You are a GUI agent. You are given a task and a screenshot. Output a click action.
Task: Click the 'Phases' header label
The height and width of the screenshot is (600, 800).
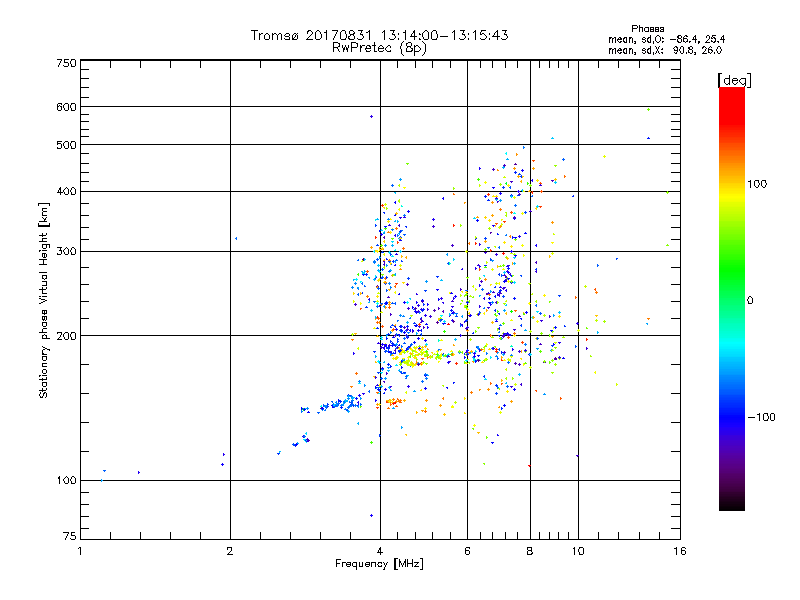click(647, 29)
